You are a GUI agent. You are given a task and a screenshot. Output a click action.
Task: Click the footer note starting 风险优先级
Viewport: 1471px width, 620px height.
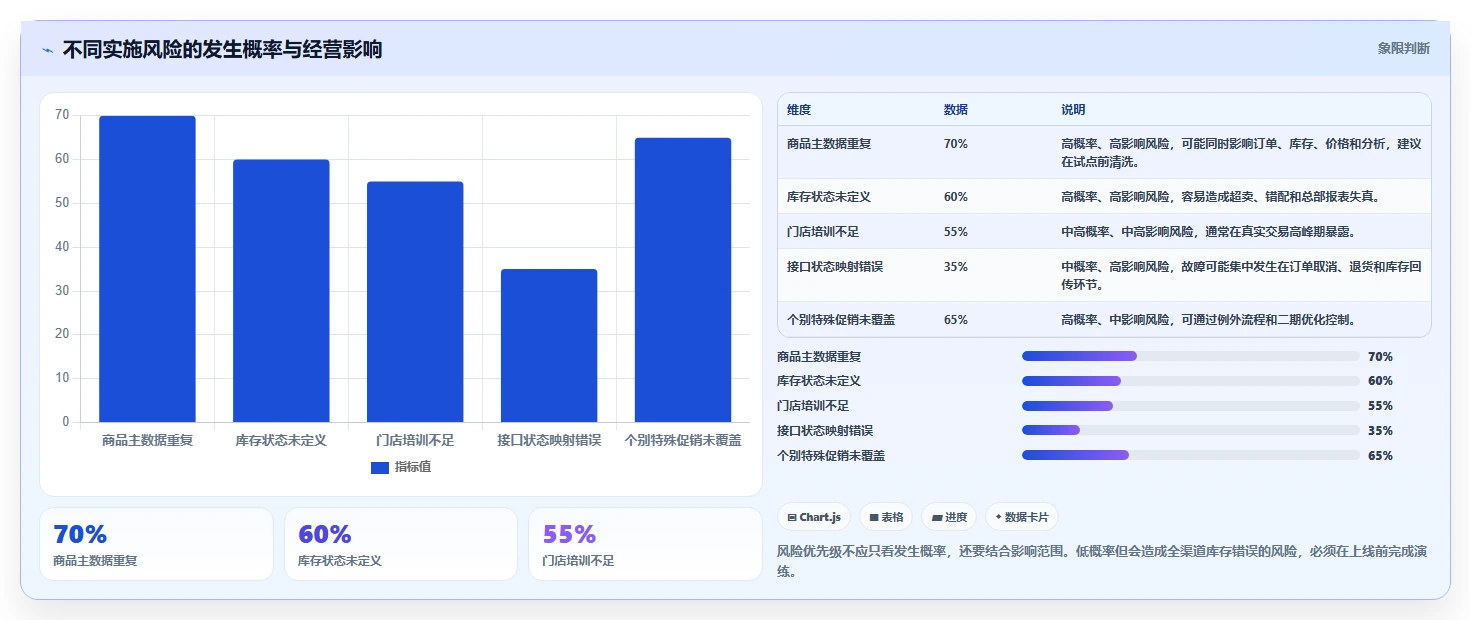pyautogui.click(x=1103, y=562)
